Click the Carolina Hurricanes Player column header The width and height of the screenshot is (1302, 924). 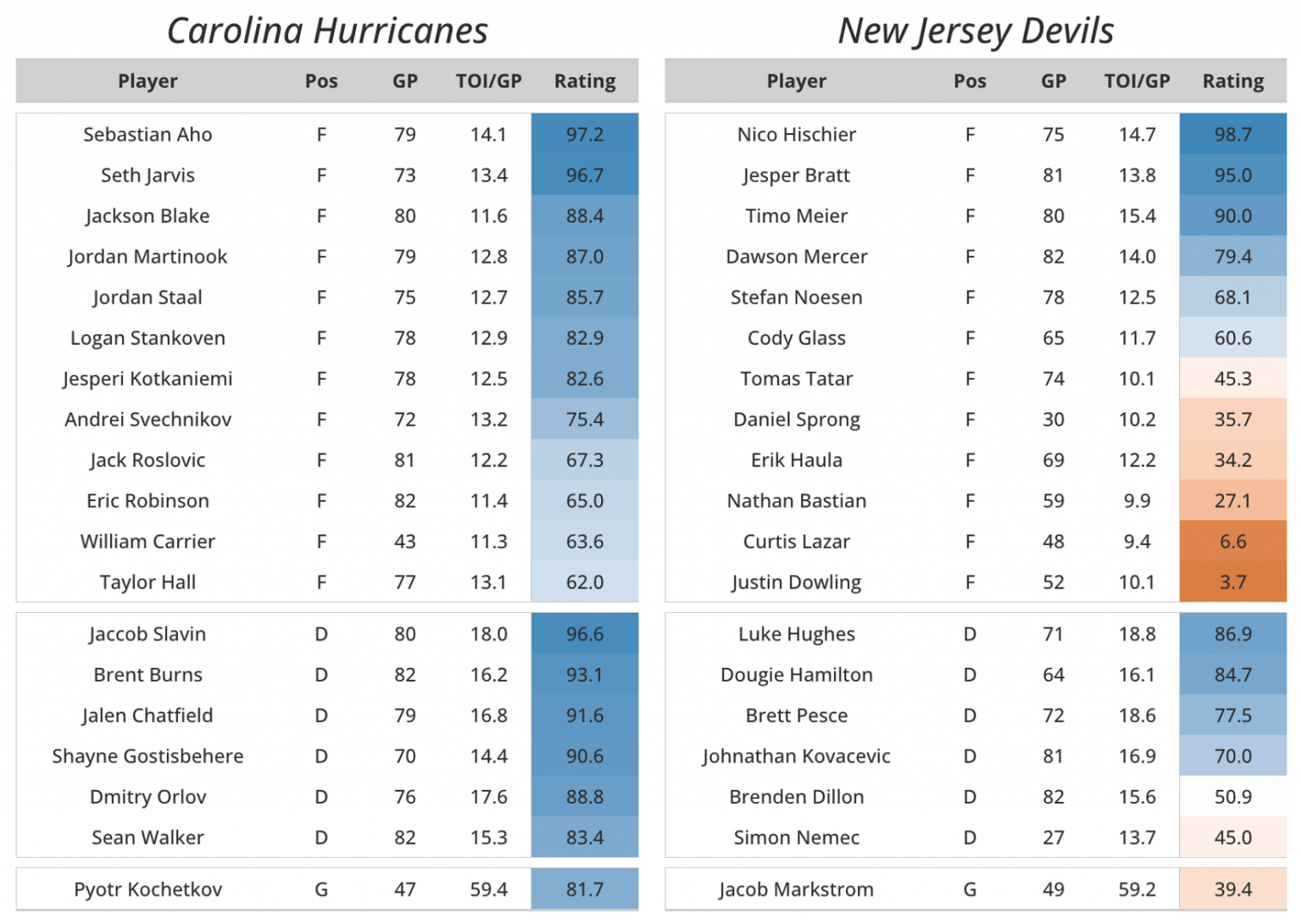(147, 81)
